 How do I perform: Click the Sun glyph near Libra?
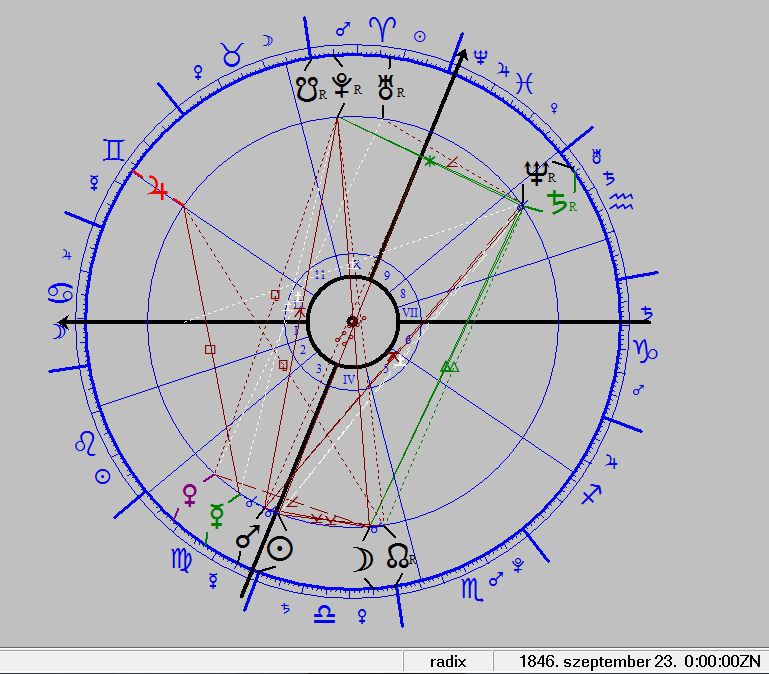[x=282, y=549]
